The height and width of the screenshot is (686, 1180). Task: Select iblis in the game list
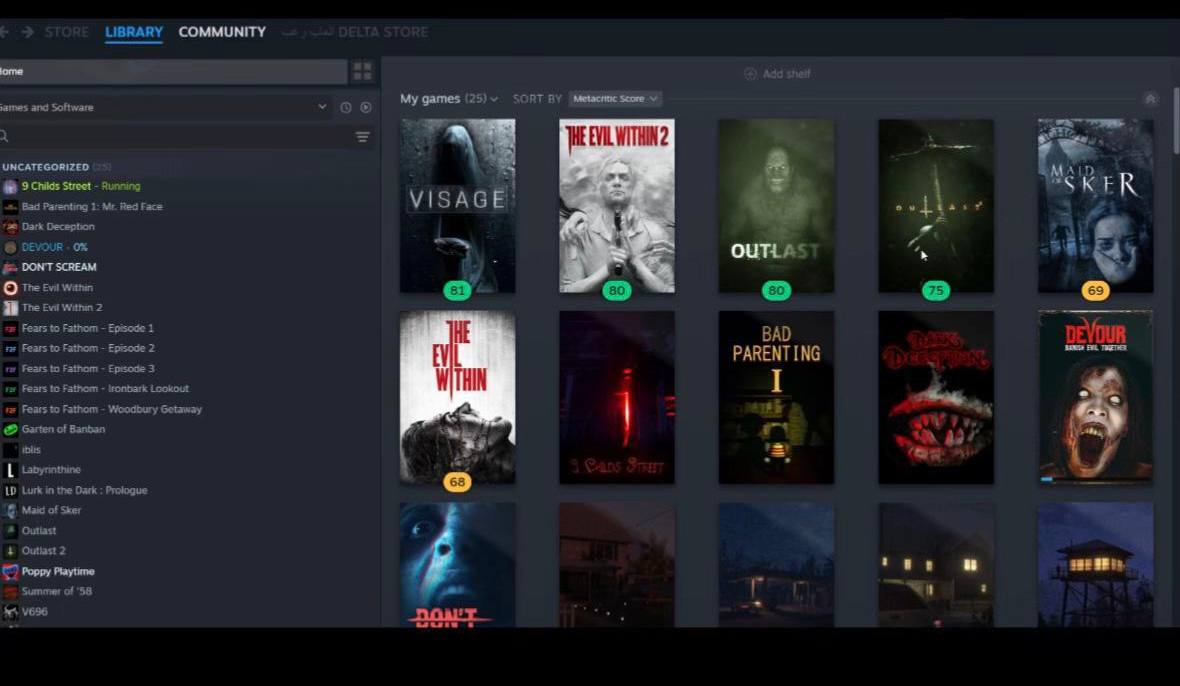(x=31, y=450)
